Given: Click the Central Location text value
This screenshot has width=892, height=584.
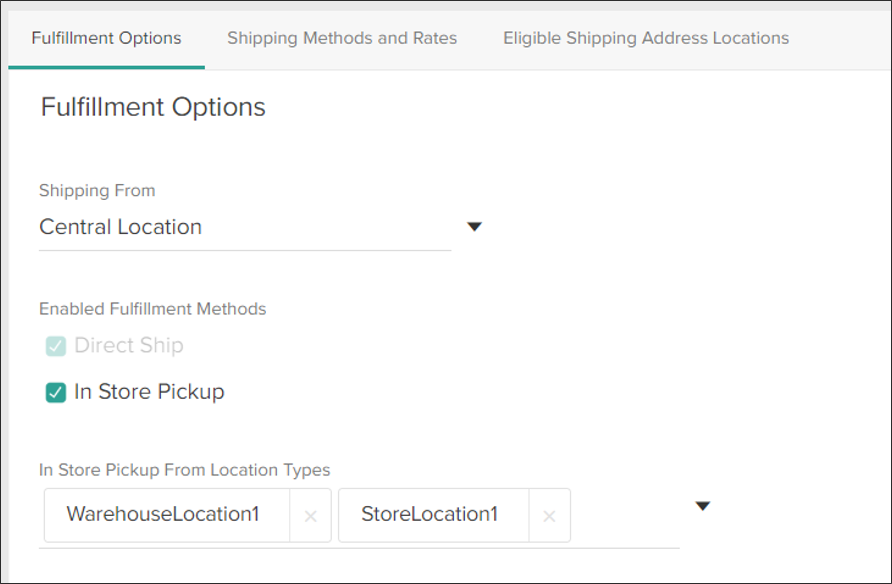Looking at the screenshot, I should (x=120, y=227).
